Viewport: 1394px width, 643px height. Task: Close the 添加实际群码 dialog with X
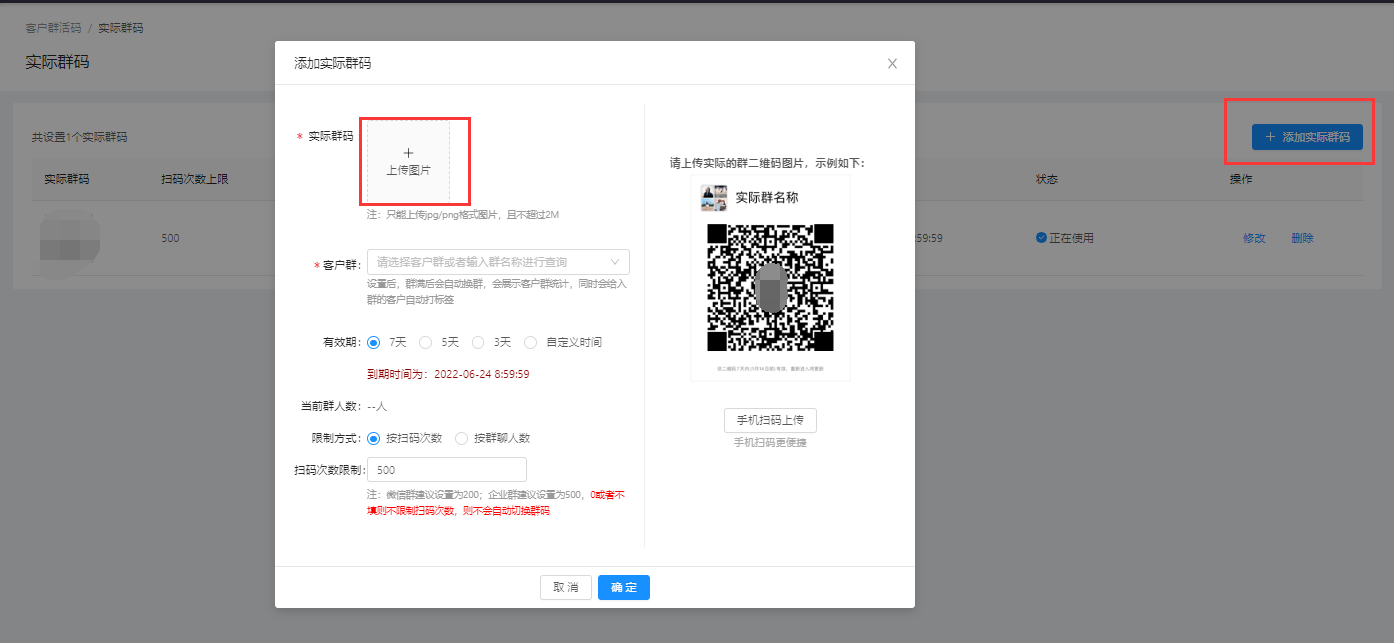[x=892, y=64]
